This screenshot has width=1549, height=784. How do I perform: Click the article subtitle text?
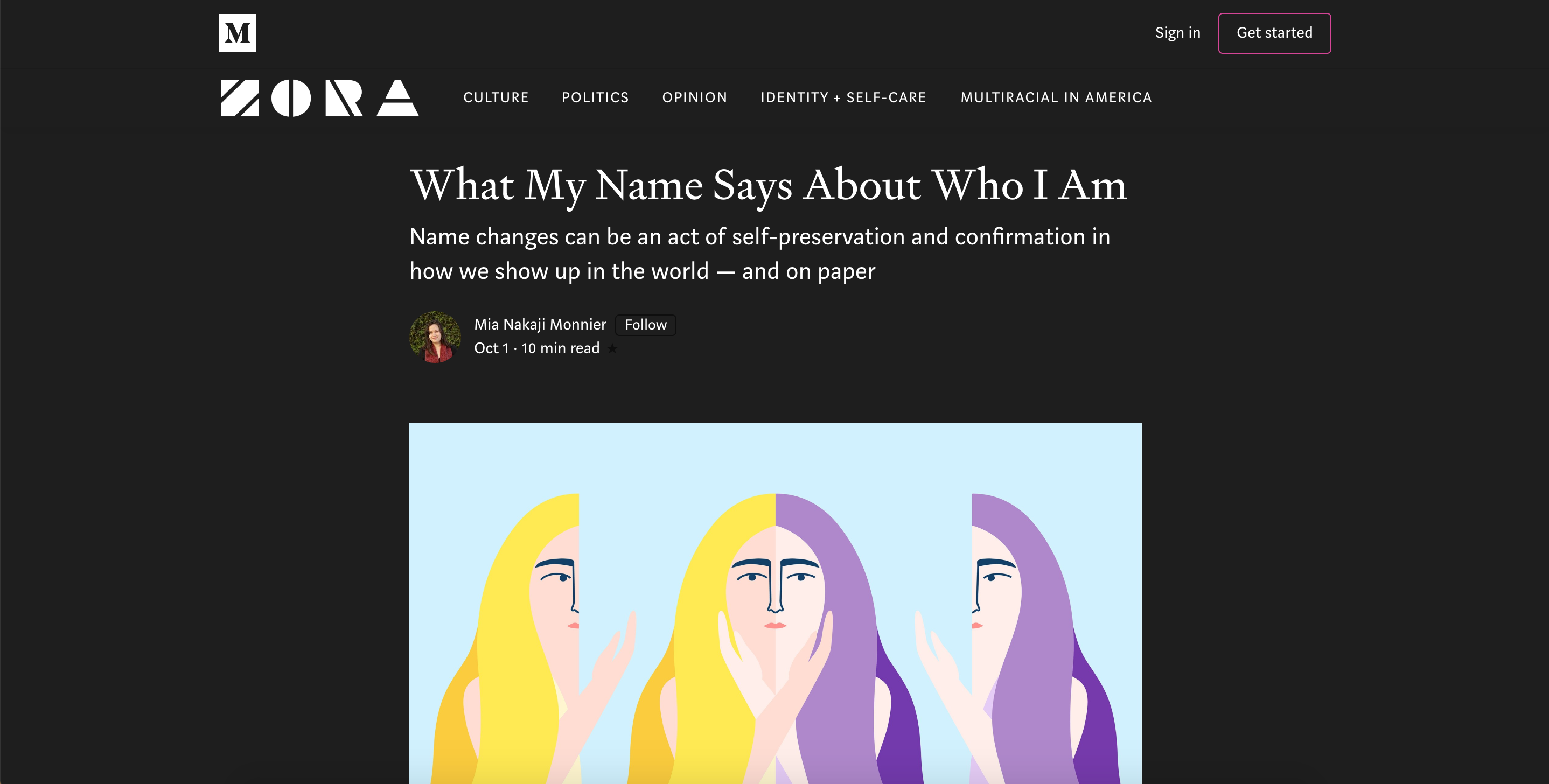759,254
